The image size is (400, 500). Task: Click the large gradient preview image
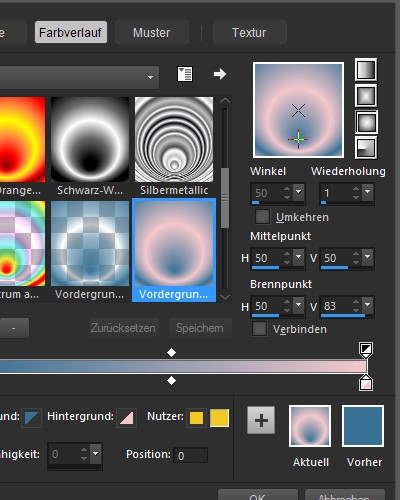298,110
